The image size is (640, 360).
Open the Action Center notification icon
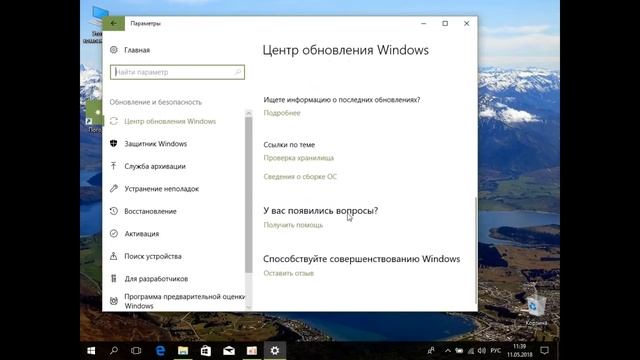tap(544, 351)
